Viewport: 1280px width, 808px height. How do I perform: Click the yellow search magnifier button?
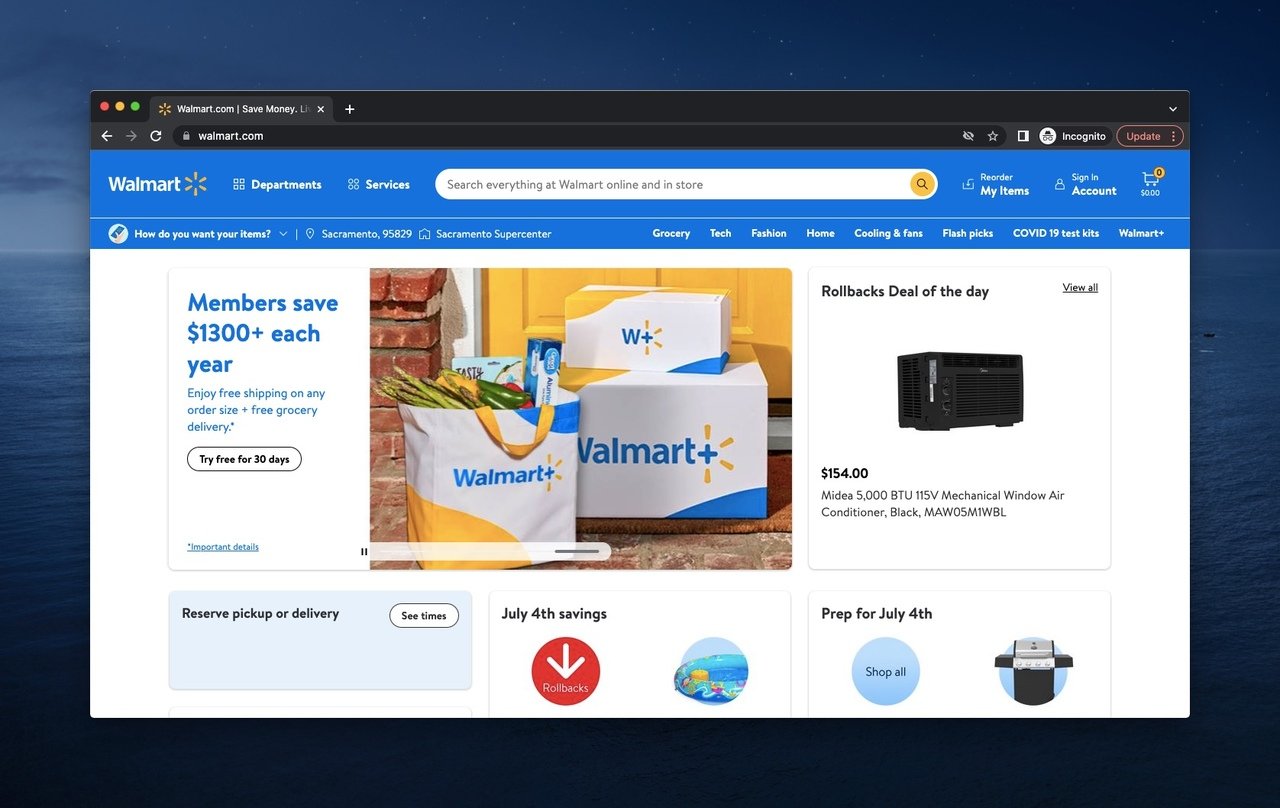pyautogui.click(x=921, y=184)
